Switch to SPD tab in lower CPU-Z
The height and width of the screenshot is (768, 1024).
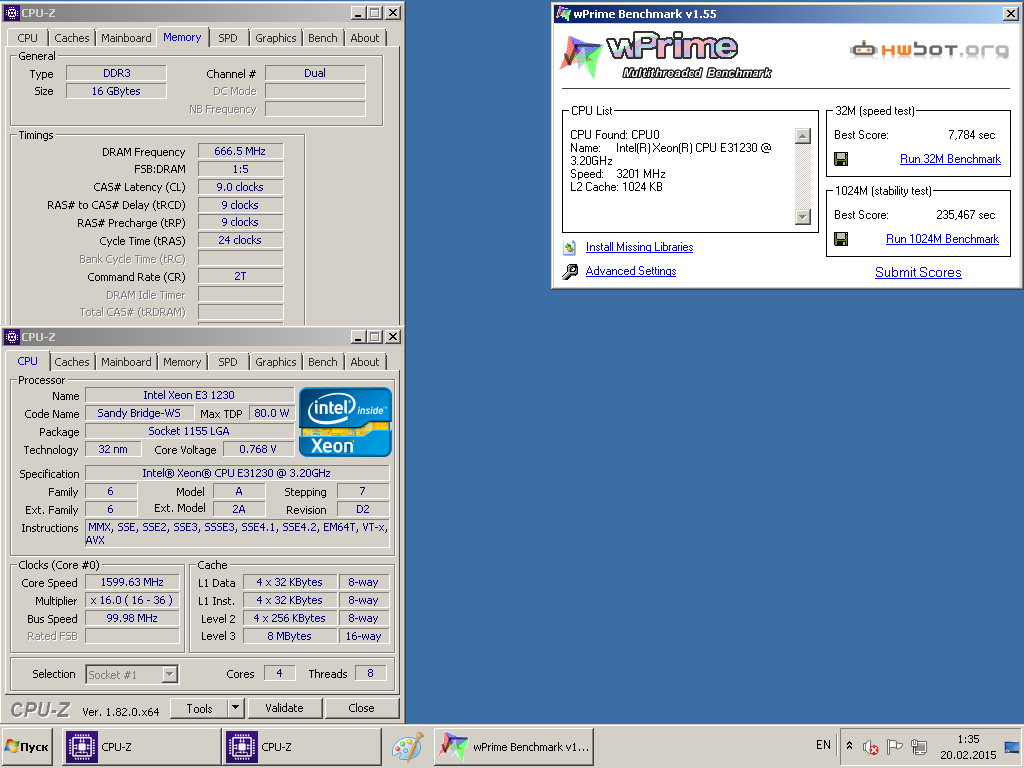point(228,362)
